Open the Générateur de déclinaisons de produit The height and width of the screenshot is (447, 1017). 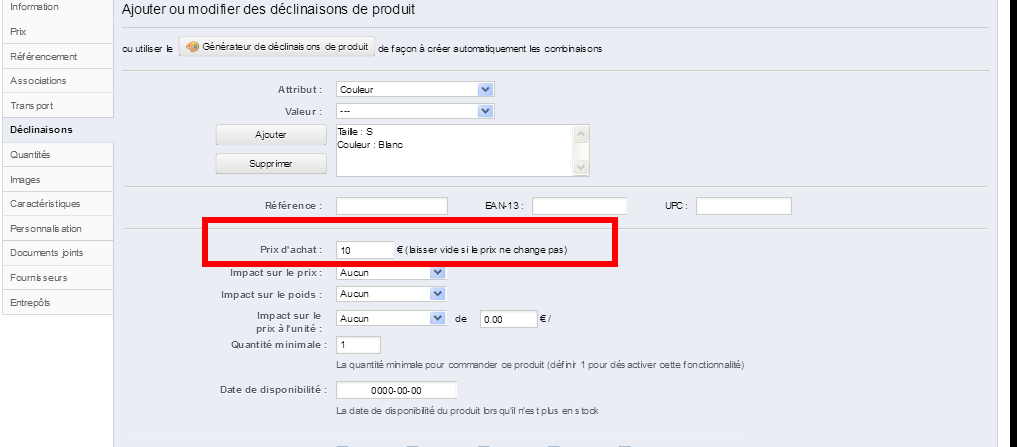277,47
